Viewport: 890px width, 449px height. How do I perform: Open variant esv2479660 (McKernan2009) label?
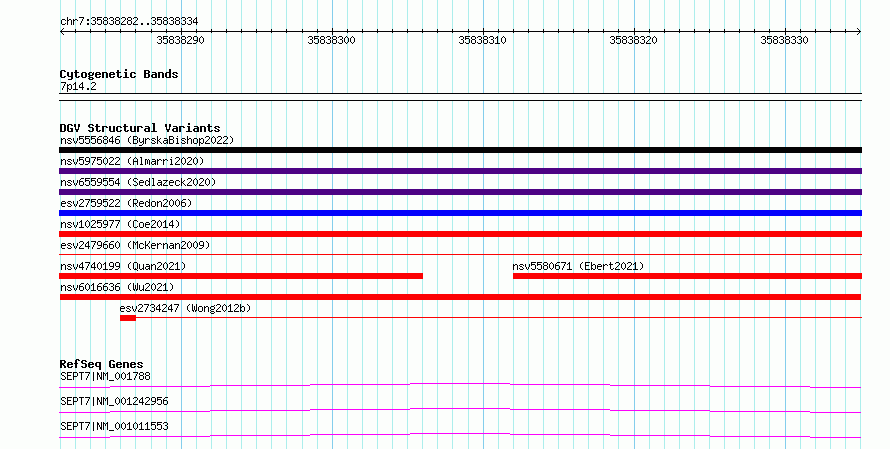tap(135, 245)
